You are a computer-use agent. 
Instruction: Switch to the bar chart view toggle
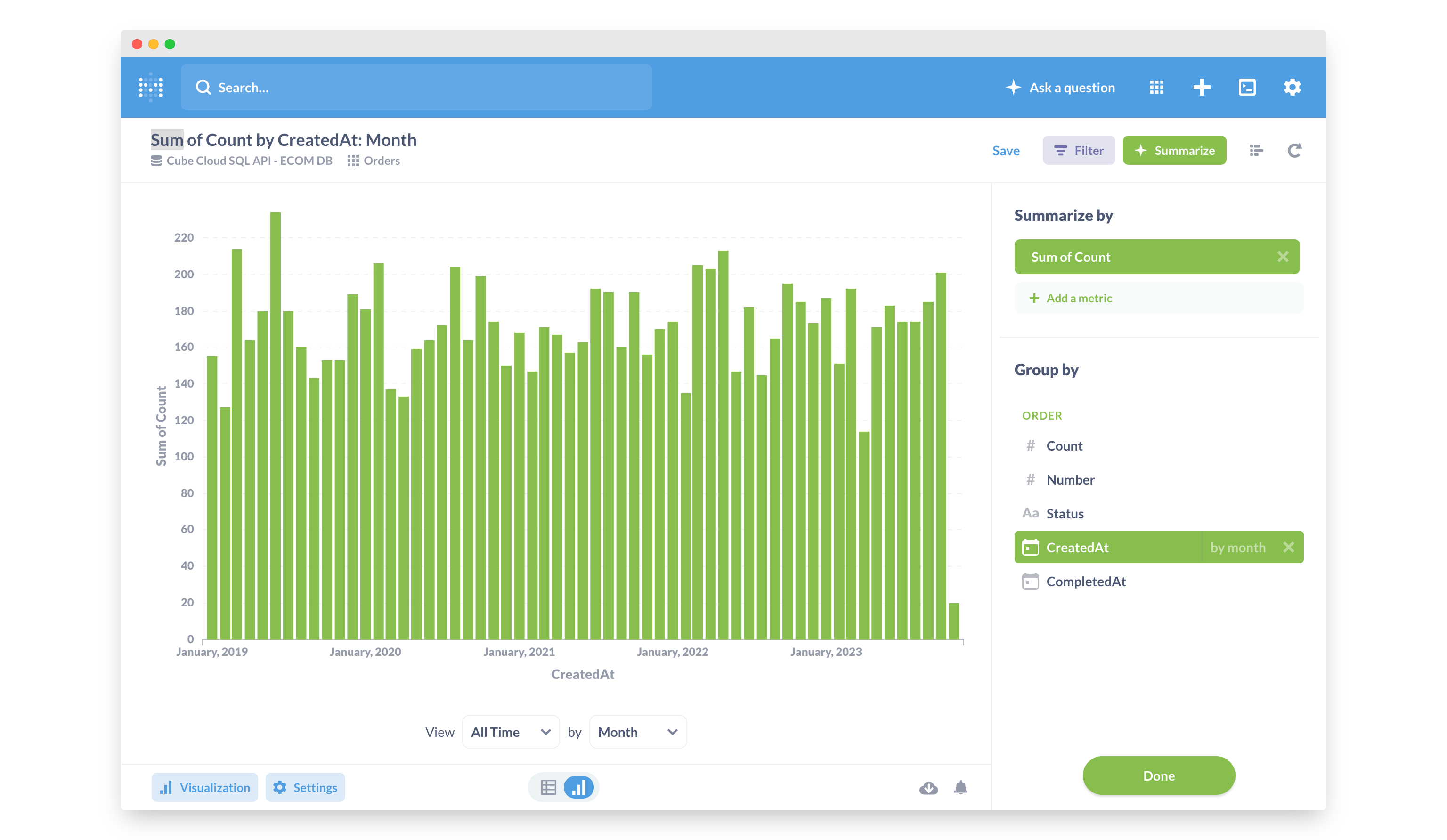tap(579, 787)
